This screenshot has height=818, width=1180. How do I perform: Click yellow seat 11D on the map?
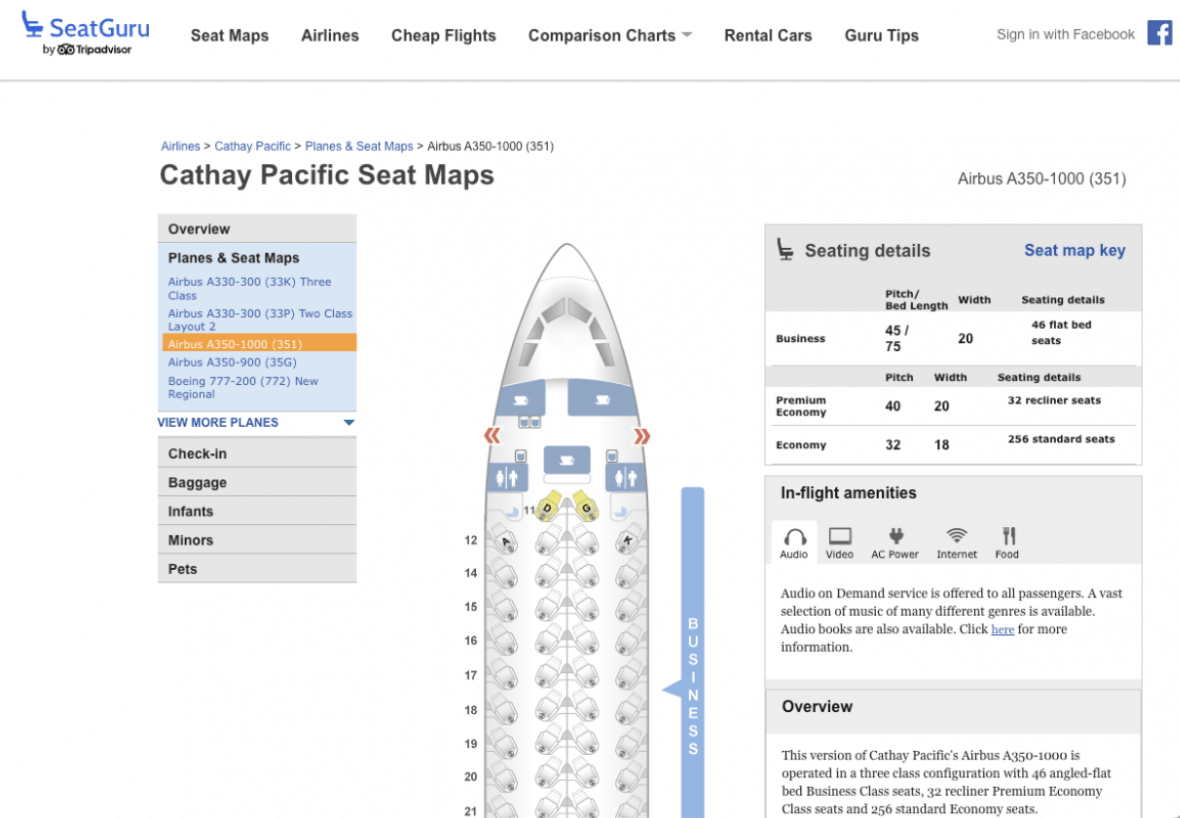548,508
